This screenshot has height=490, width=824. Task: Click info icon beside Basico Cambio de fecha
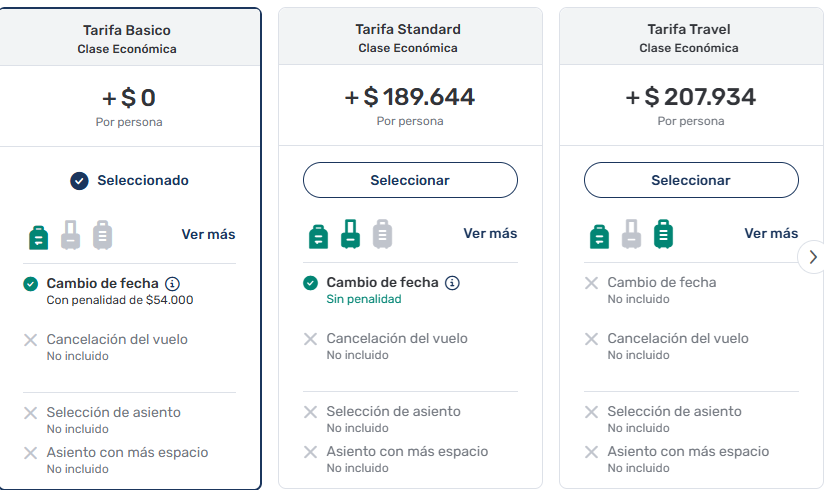tap(172, 283)
